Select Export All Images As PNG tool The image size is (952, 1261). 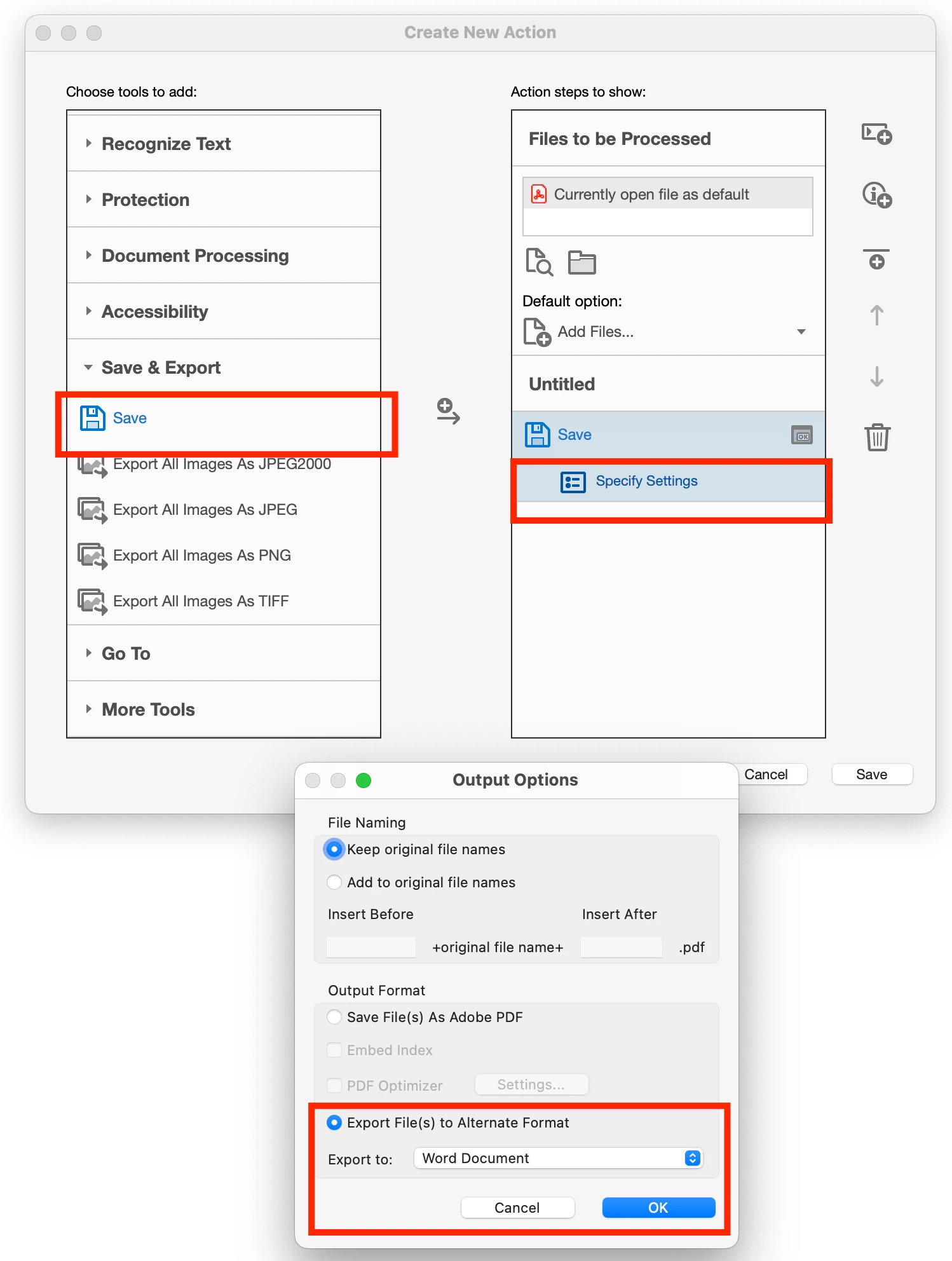click(224, 556)
